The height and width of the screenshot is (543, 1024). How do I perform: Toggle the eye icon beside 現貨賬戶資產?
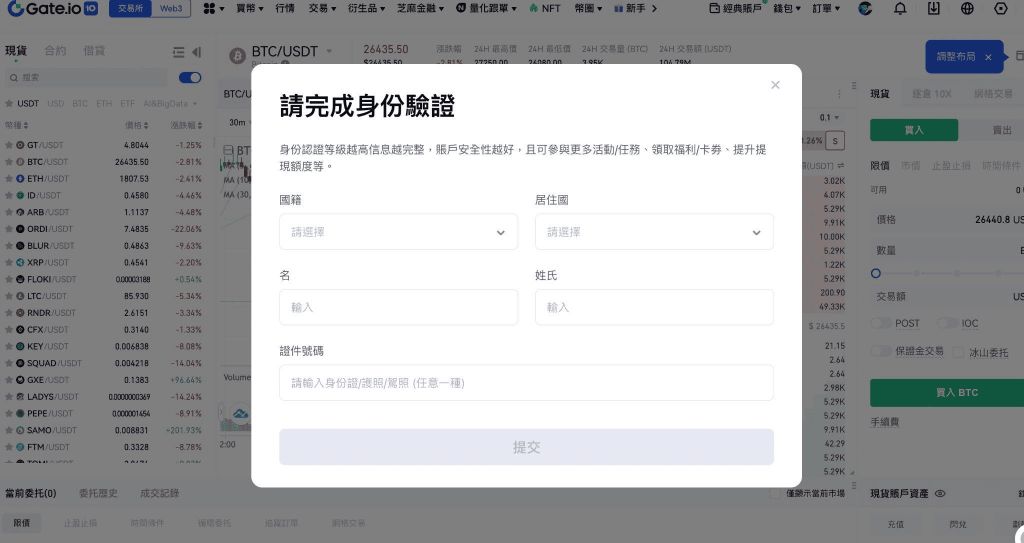click(x=939, y=493)
